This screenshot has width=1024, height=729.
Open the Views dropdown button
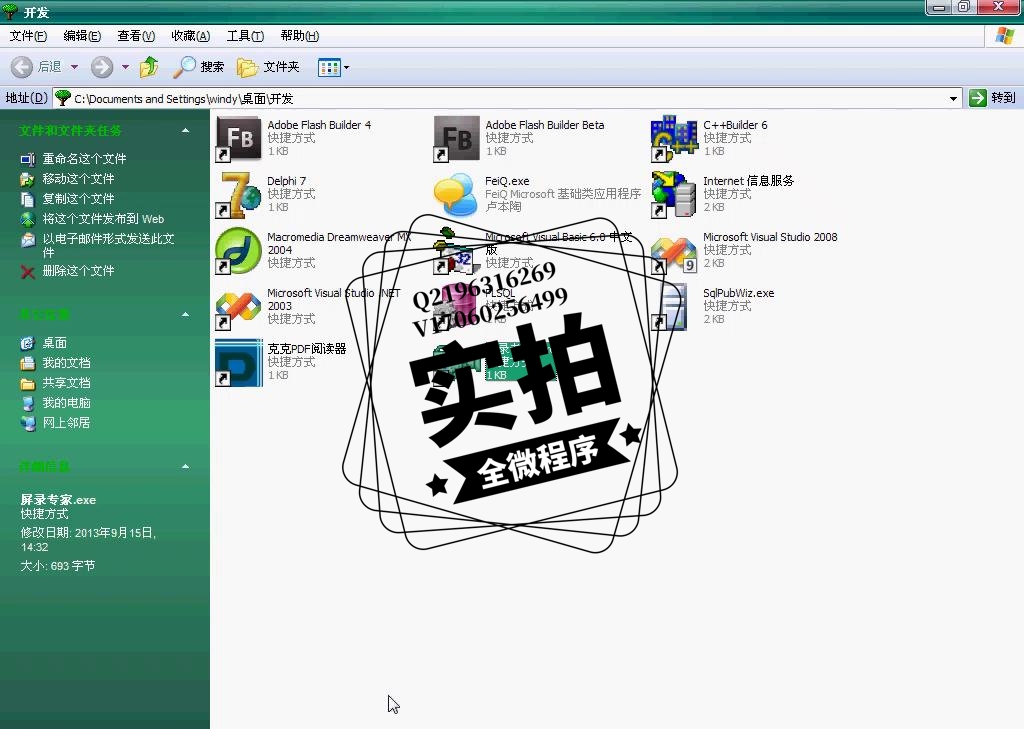(333, 67)
